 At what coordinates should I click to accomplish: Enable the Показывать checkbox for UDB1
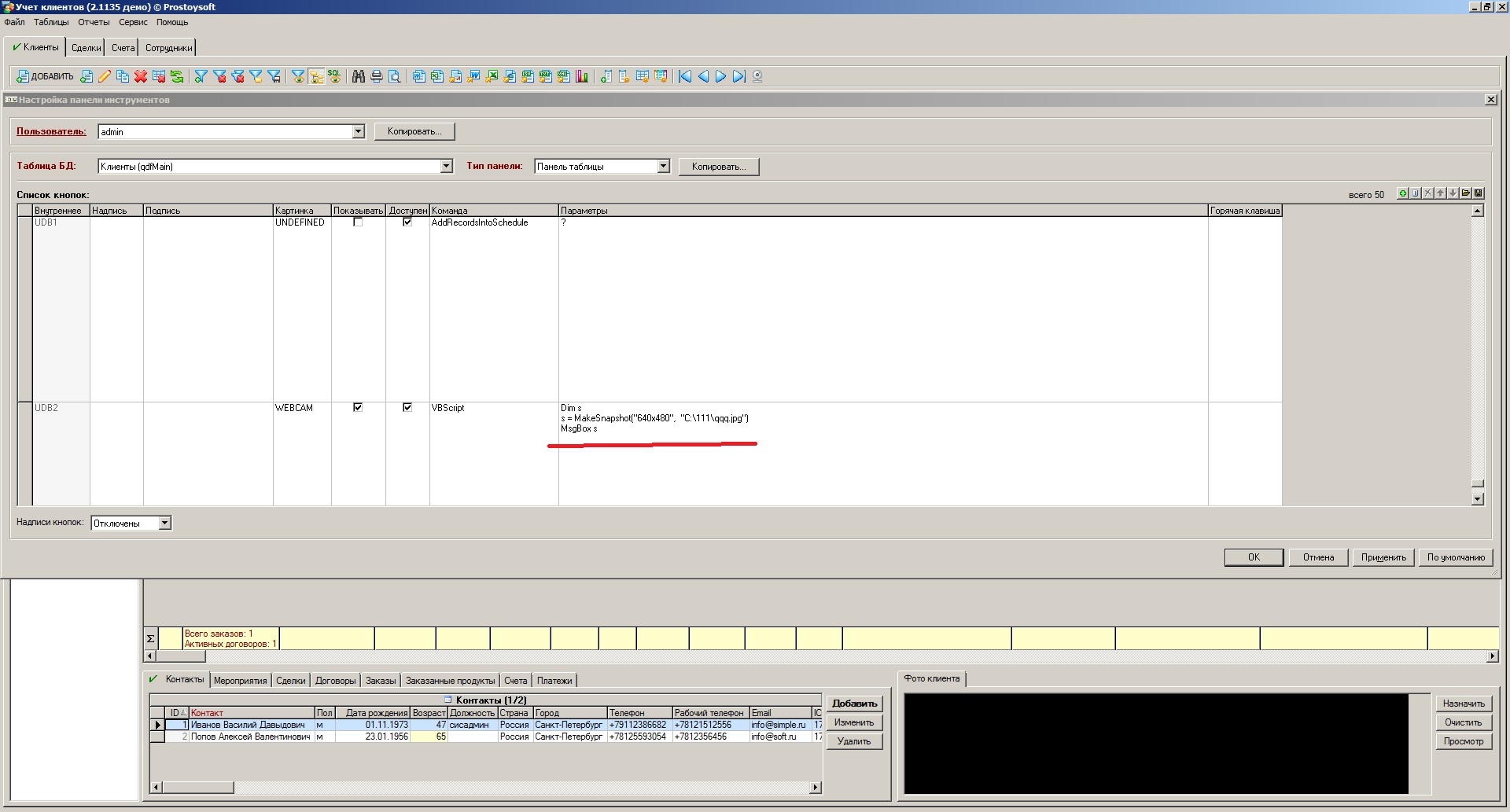click(358, 222)
